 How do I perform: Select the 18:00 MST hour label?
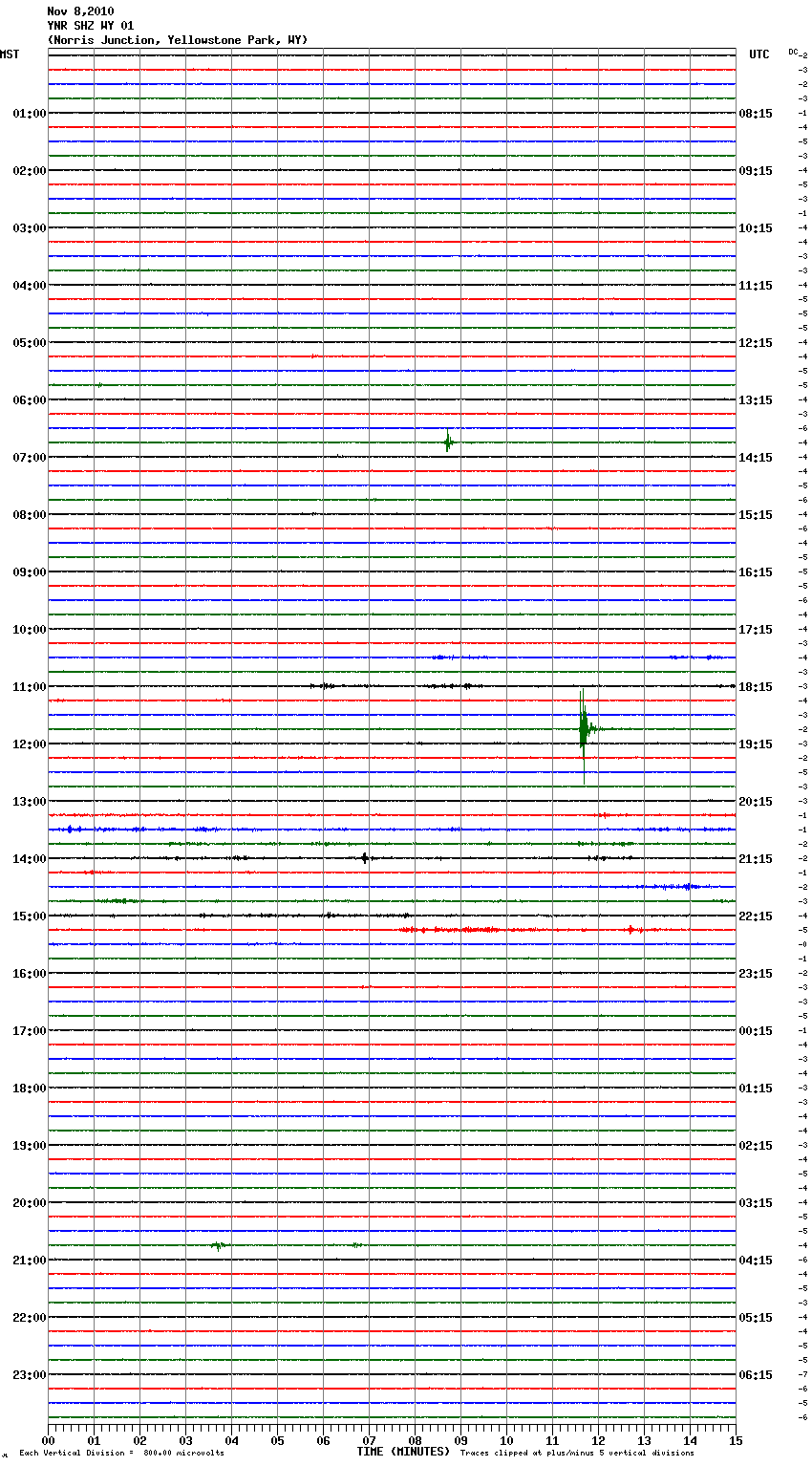[30, 1089]
